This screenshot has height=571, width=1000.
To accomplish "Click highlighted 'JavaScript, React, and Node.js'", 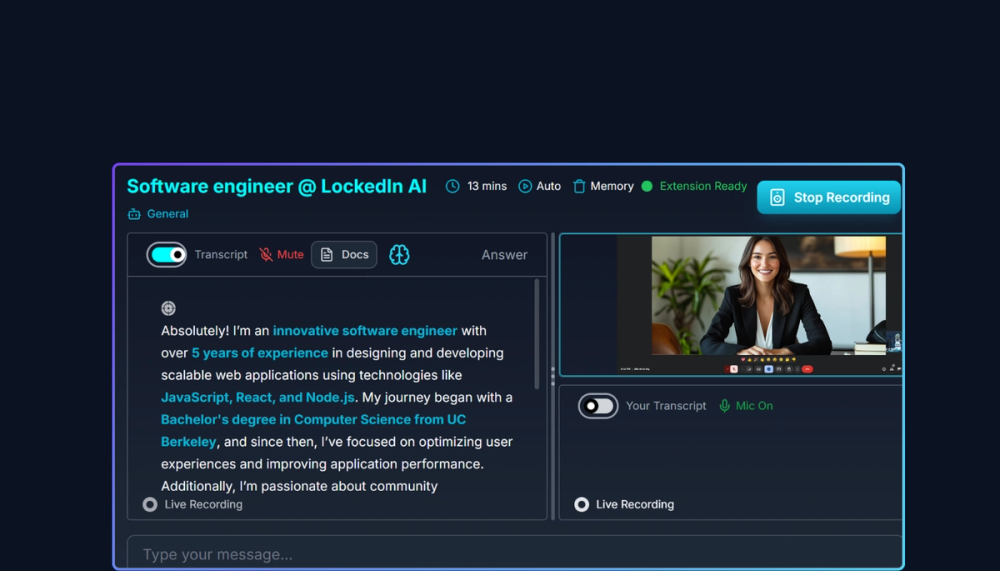I will 258,397.
